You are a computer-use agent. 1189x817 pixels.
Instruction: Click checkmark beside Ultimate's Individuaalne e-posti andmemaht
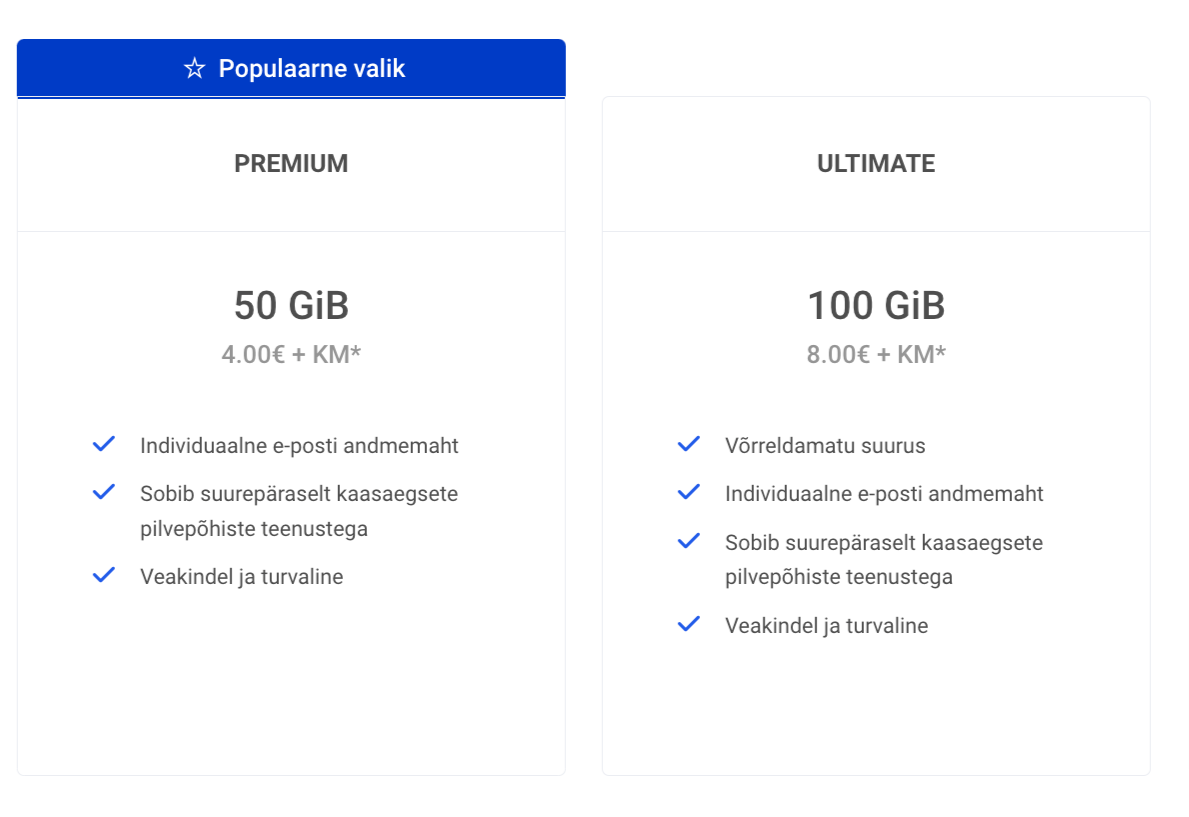(x=689, y=492)
